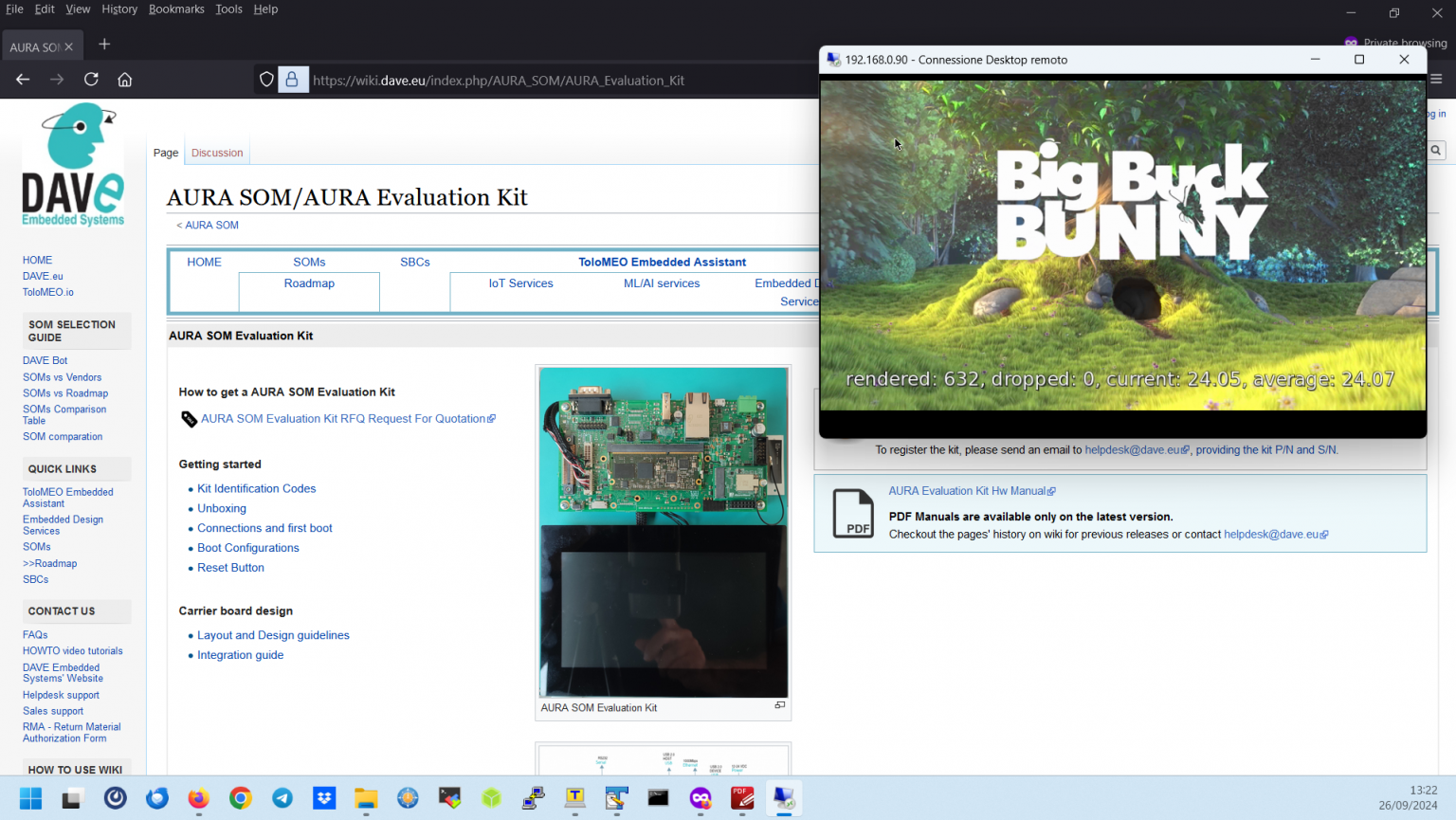Show site security info via padlock
Image resolution: width=1456 pixels, height=820 pixels.
click(x=292, y=80)
